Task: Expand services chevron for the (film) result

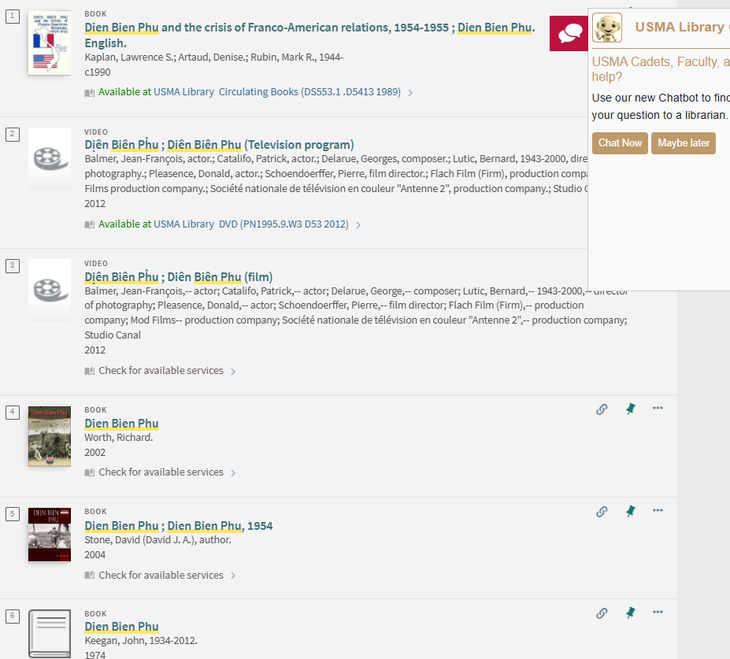Action: 233,371
